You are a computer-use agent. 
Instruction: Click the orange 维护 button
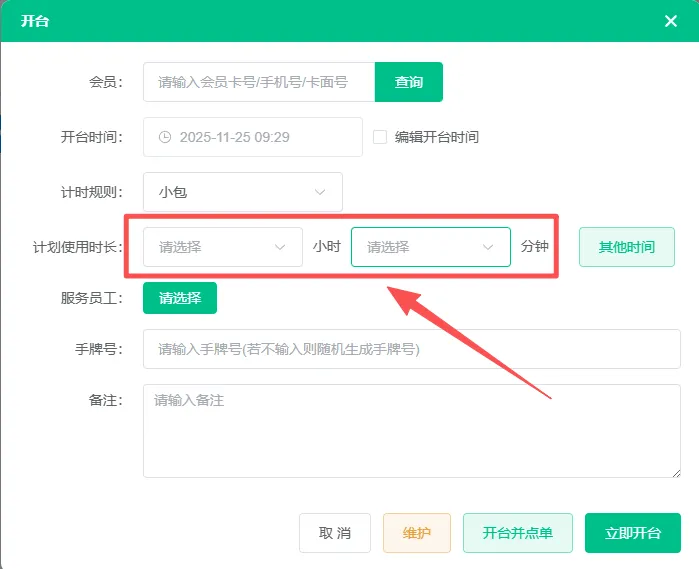click(x=417, y=533)
